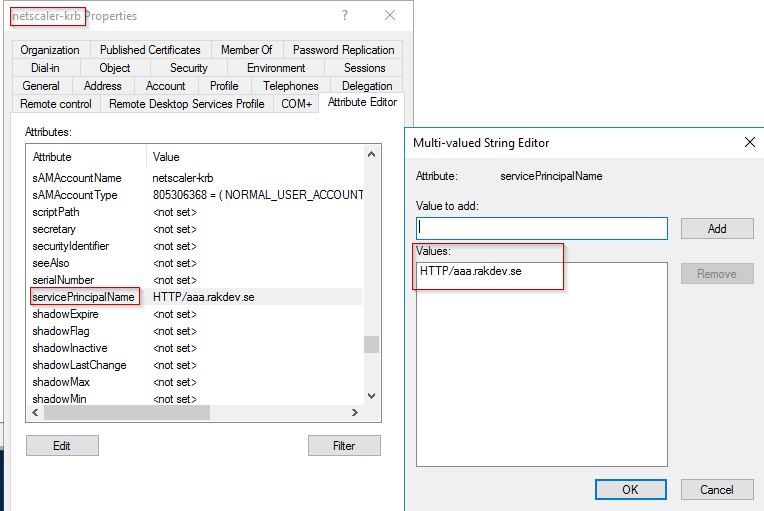Confirm with the OK button

(x=630, y=489)
